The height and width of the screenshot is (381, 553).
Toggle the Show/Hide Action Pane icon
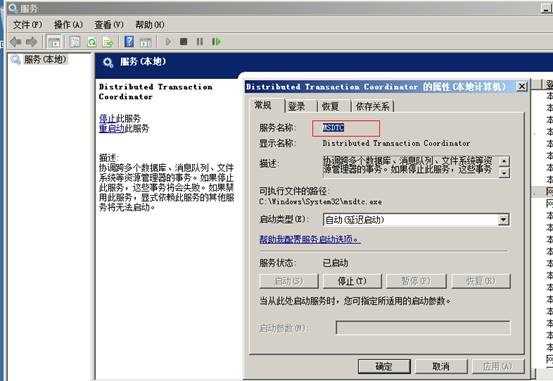(146, 42)
